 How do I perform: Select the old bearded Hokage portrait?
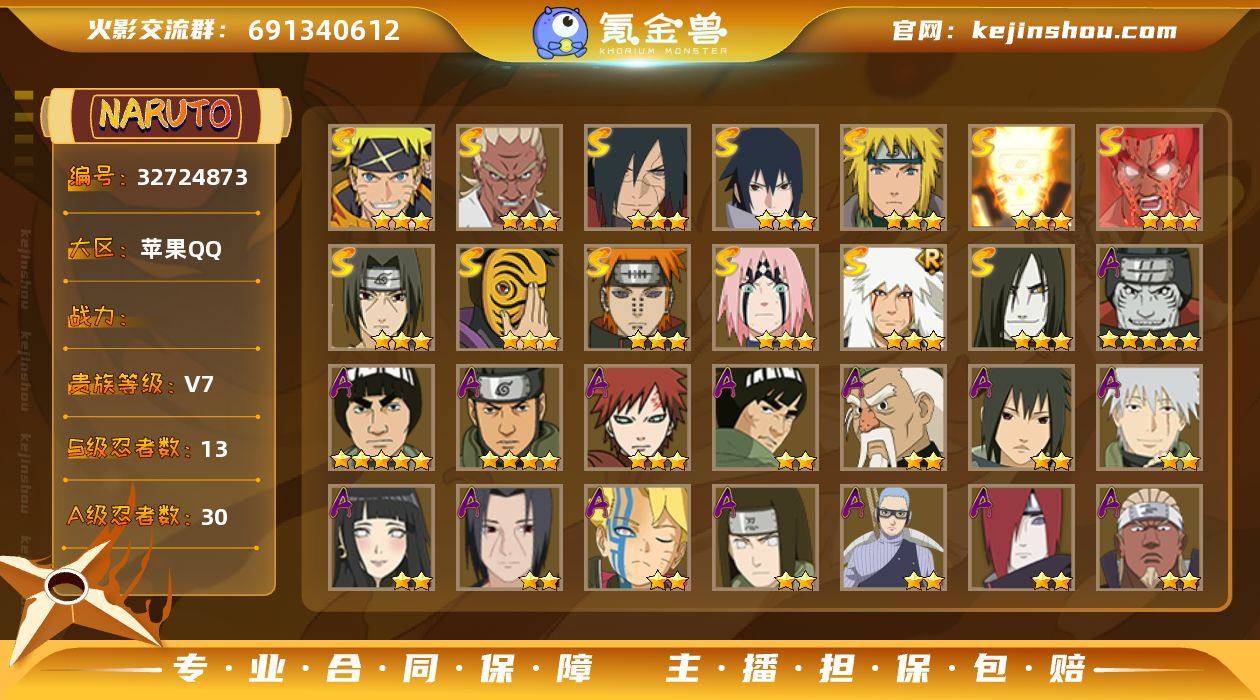point(893,418)
